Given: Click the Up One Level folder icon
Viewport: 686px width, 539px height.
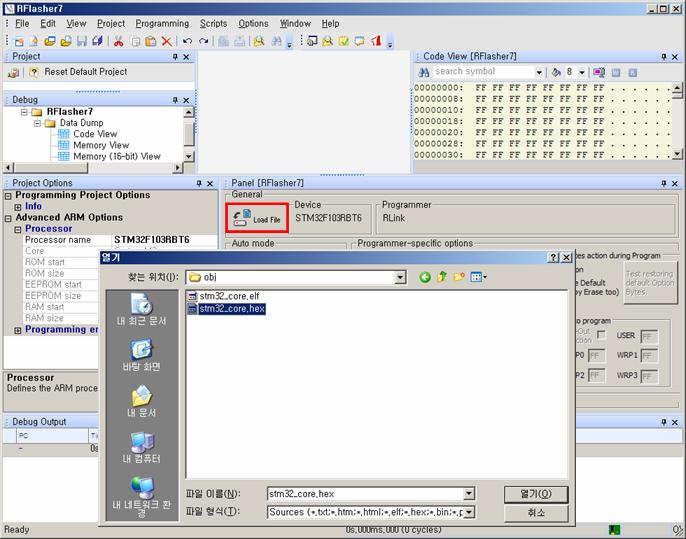Looking at the screenshot, I should tap(442, 277).
